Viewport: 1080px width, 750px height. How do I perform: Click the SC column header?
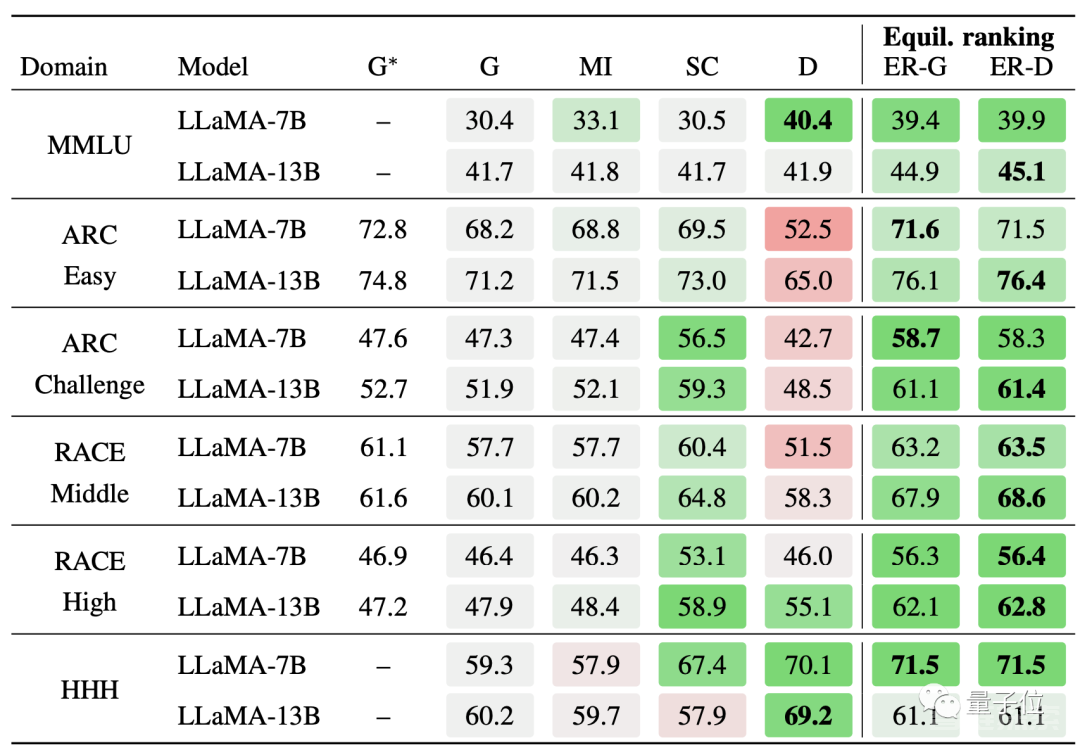click(x=702, y=67)
